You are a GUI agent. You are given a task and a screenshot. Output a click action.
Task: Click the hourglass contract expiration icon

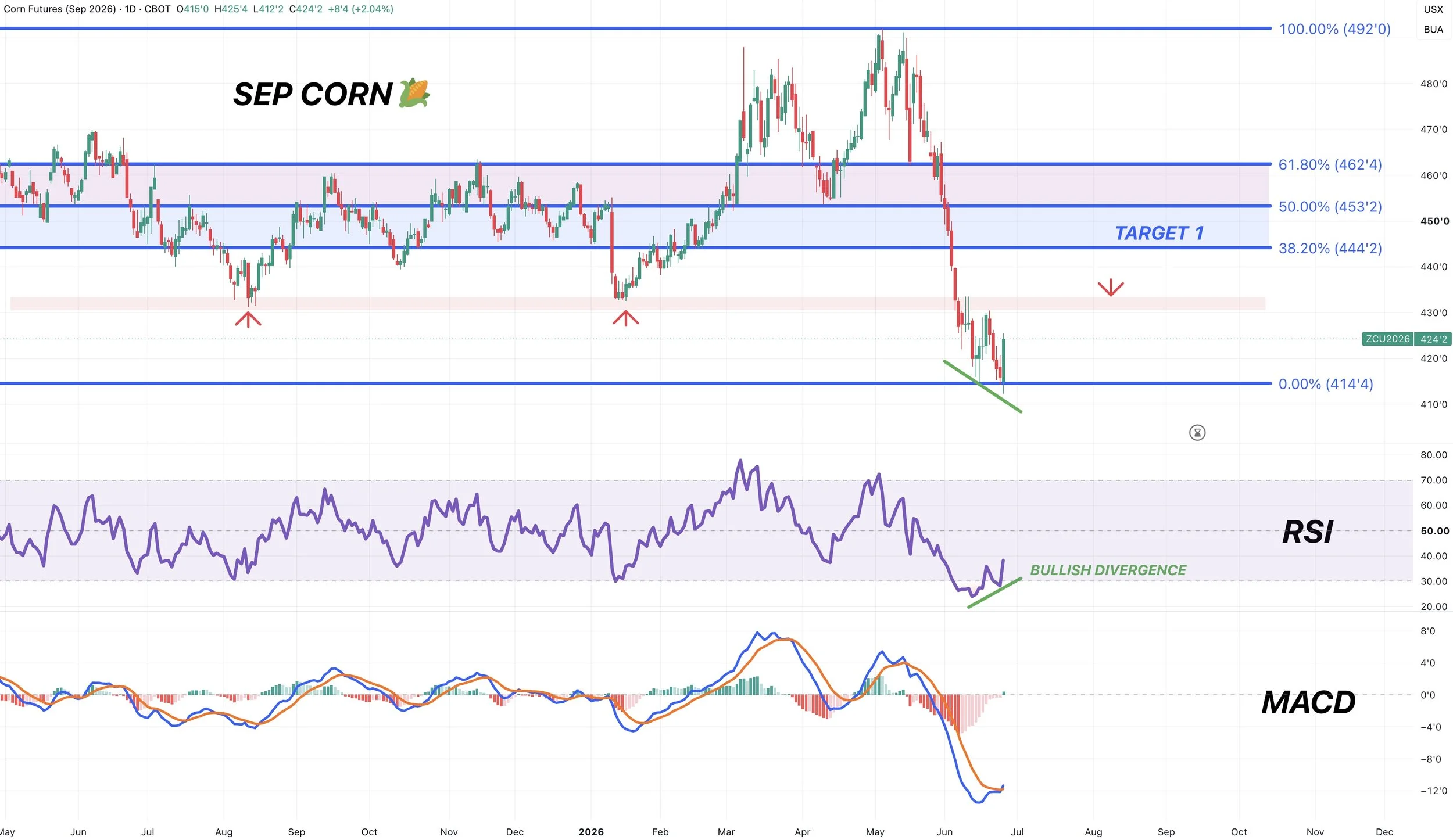[1197, 432]
